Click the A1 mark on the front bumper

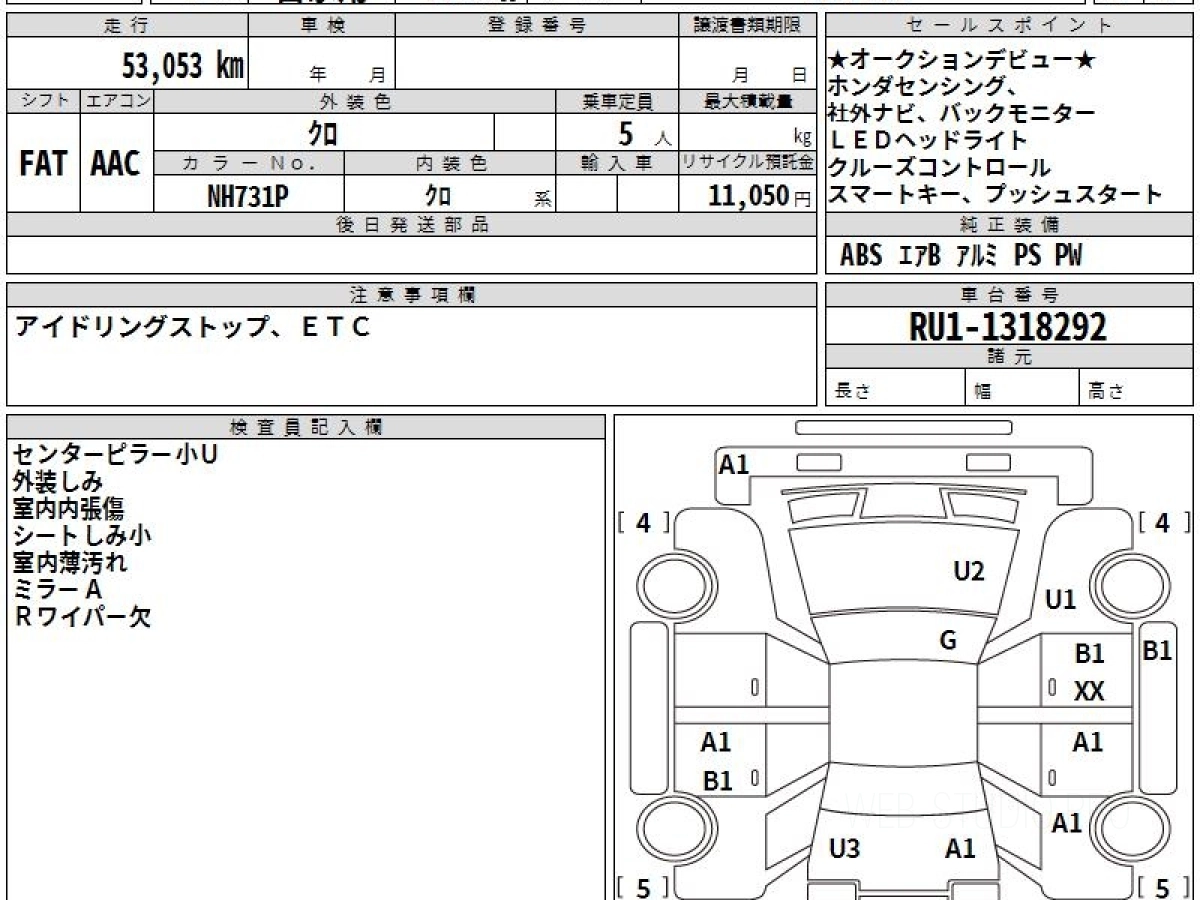(734, 464)
